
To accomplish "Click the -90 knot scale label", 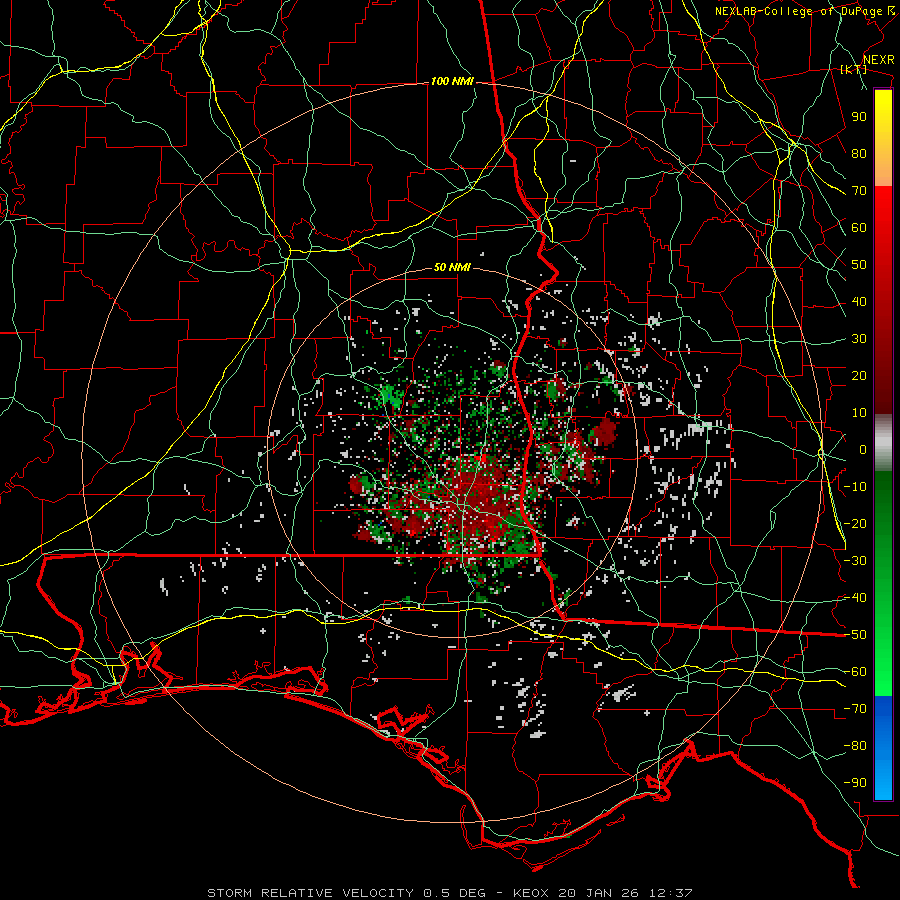I will point(855,783).
